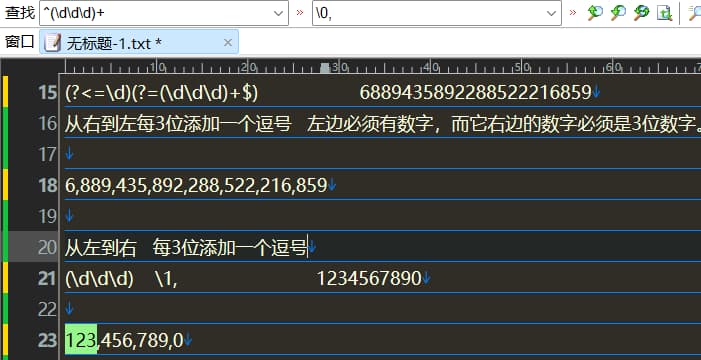The image size is (701, 360).
Task: Click Replace All magnifier with two arrows
Action: pos(642,13)
